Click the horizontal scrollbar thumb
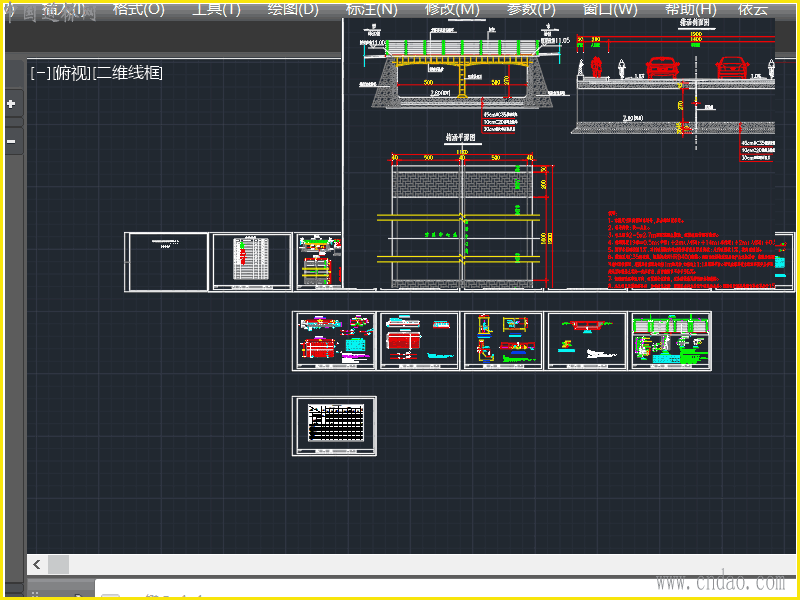Viewport: 800px width, 600px height. click(59, 565)
